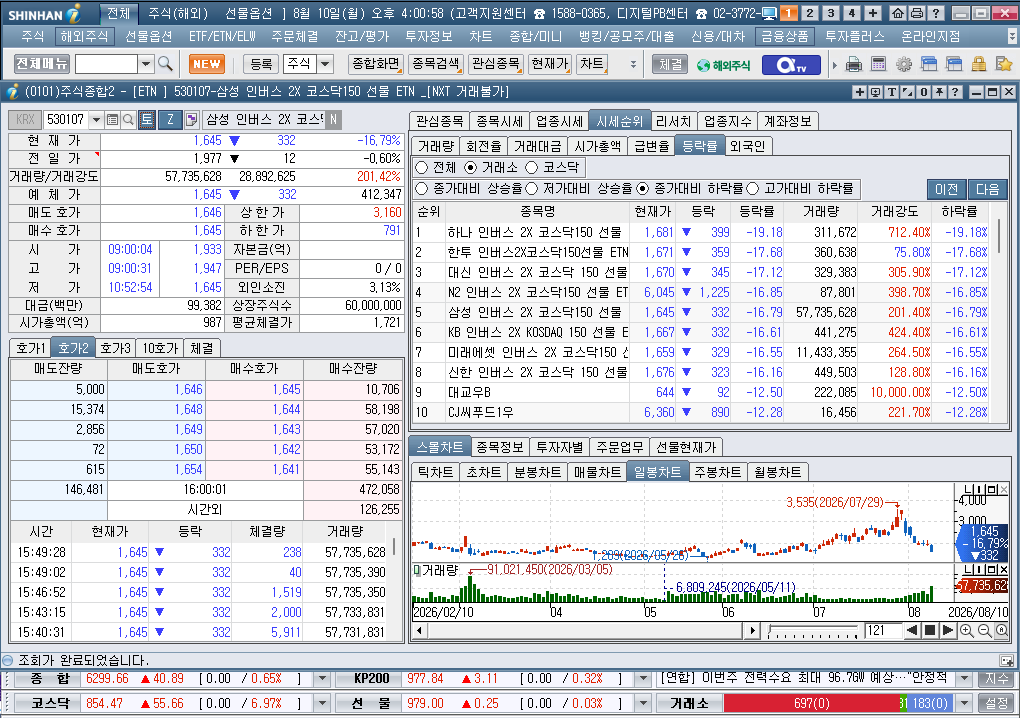Click the gray tile-windows icon before the padlock

[954, 64]
